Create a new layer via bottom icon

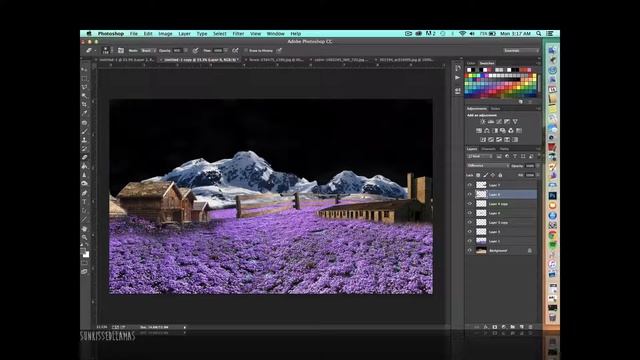[522, 327]
